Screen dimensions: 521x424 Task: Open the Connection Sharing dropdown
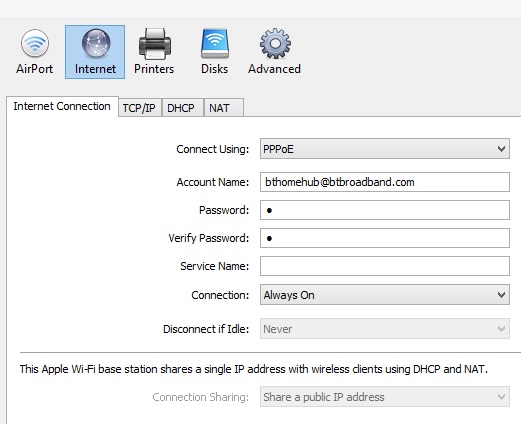(x=385, y=397)
